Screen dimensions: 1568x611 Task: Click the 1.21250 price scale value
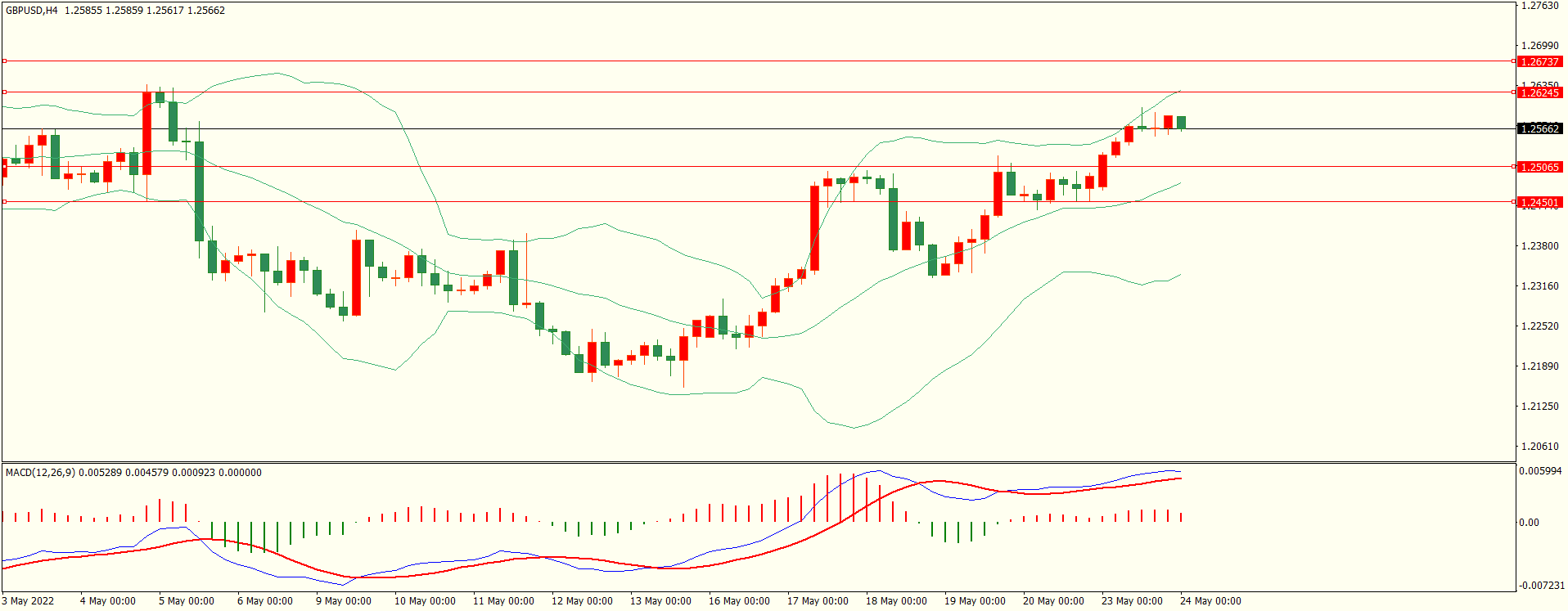click(x=1539, y=407)
